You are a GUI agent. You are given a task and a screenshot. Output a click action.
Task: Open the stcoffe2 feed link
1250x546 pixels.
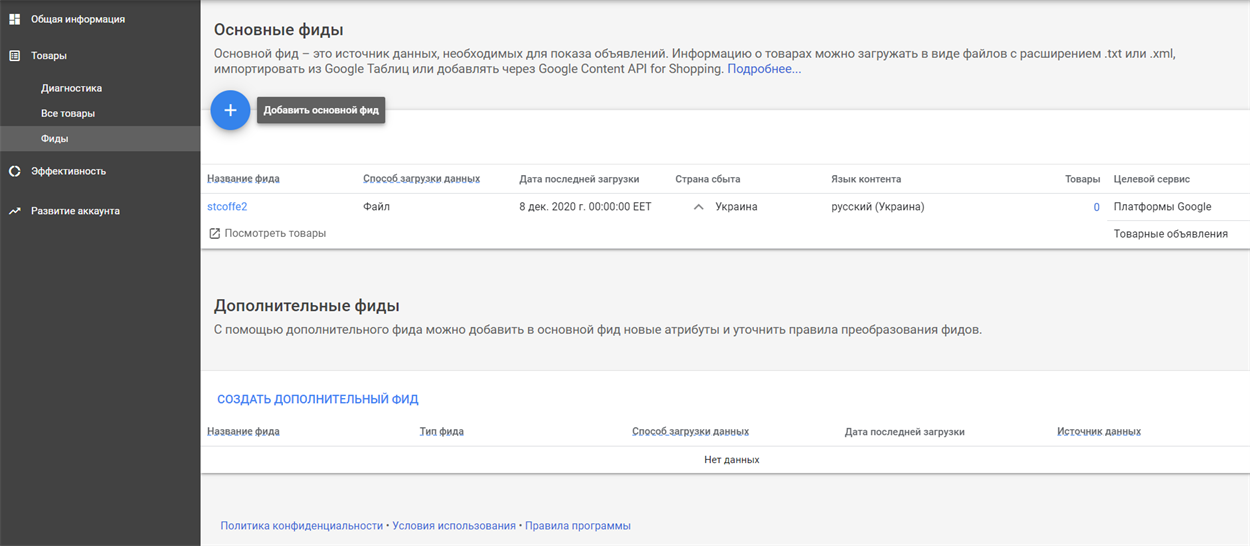[x=227, y=207]
